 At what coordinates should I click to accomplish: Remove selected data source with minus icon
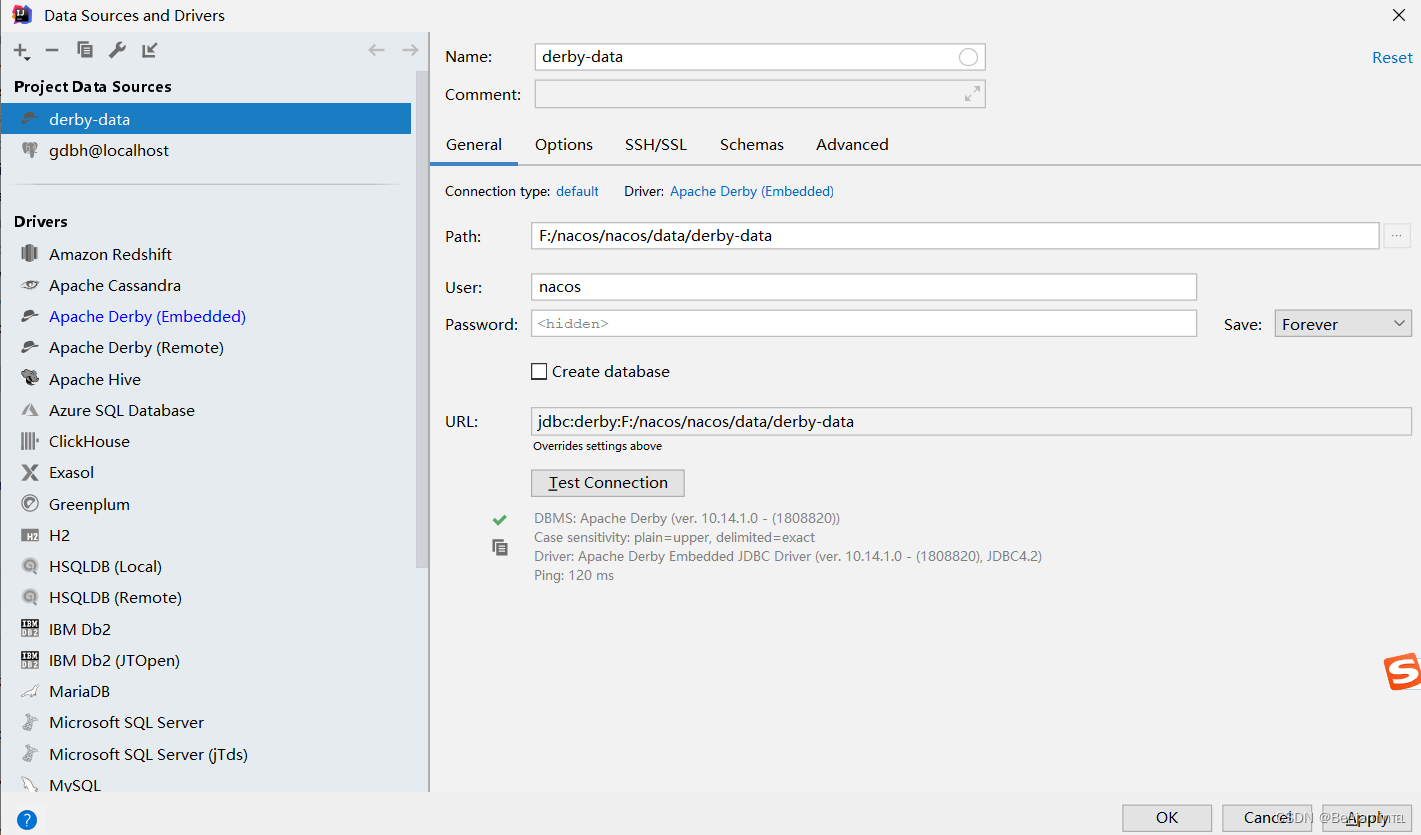pos(52,50)
